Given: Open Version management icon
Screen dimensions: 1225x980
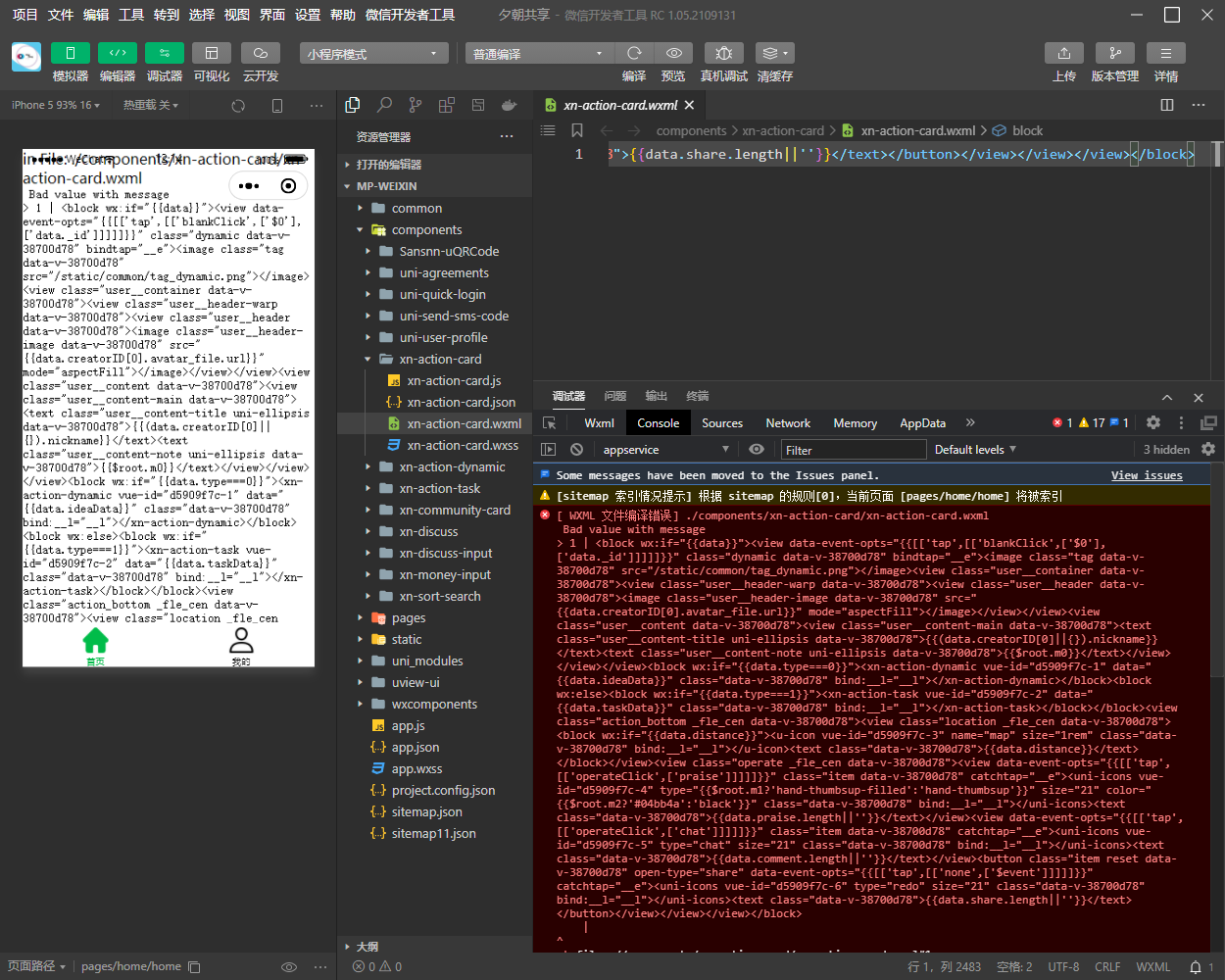Looking at the screenshot, I should [1114, 53].
